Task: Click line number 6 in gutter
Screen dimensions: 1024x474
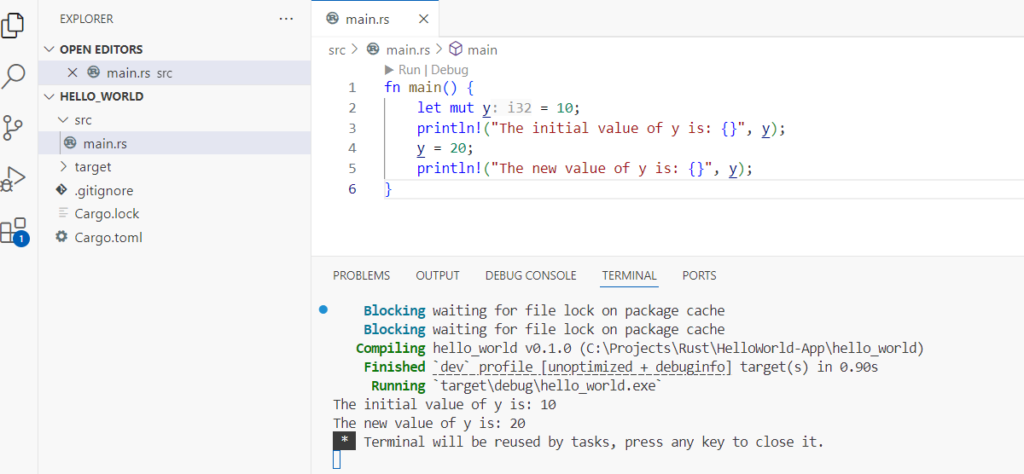Action: (353, 189)
